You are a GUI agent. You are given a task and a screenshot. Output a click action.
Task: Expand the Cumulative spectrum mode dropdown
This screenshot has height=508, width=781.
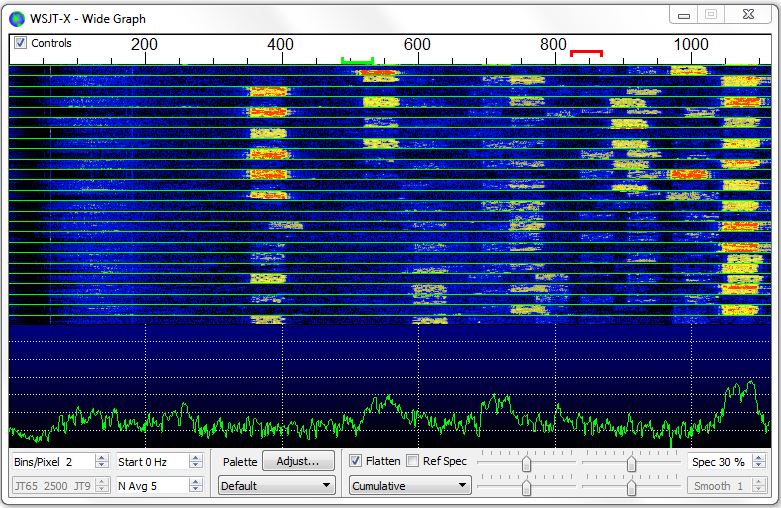click(x=408, y=486)
